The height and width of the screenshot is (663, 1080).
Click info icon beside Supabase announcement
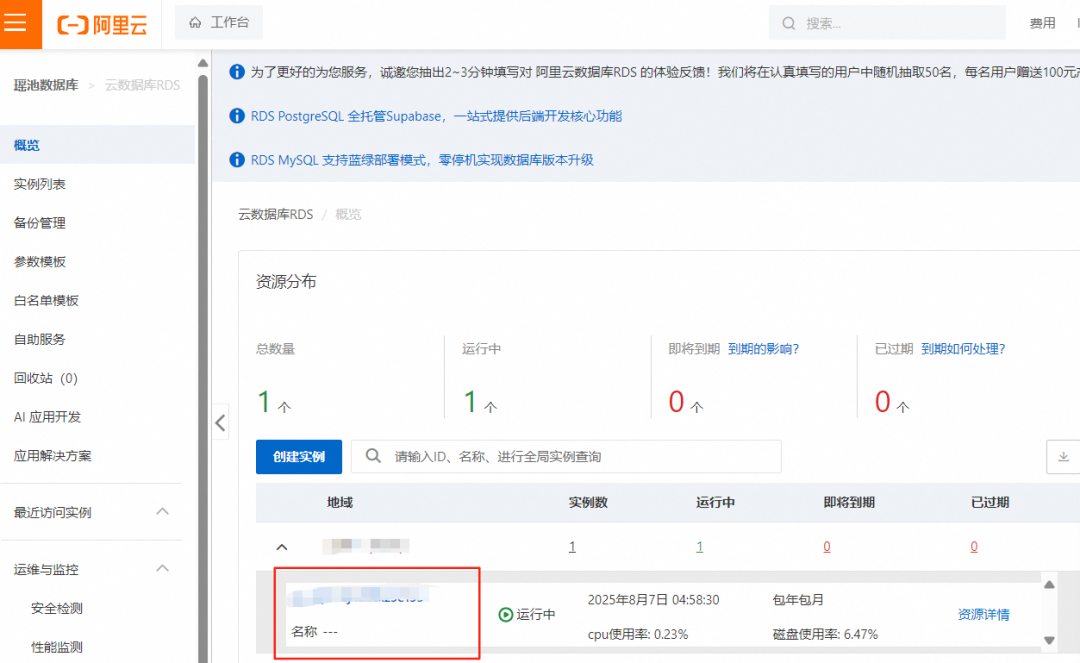(237, 116)
